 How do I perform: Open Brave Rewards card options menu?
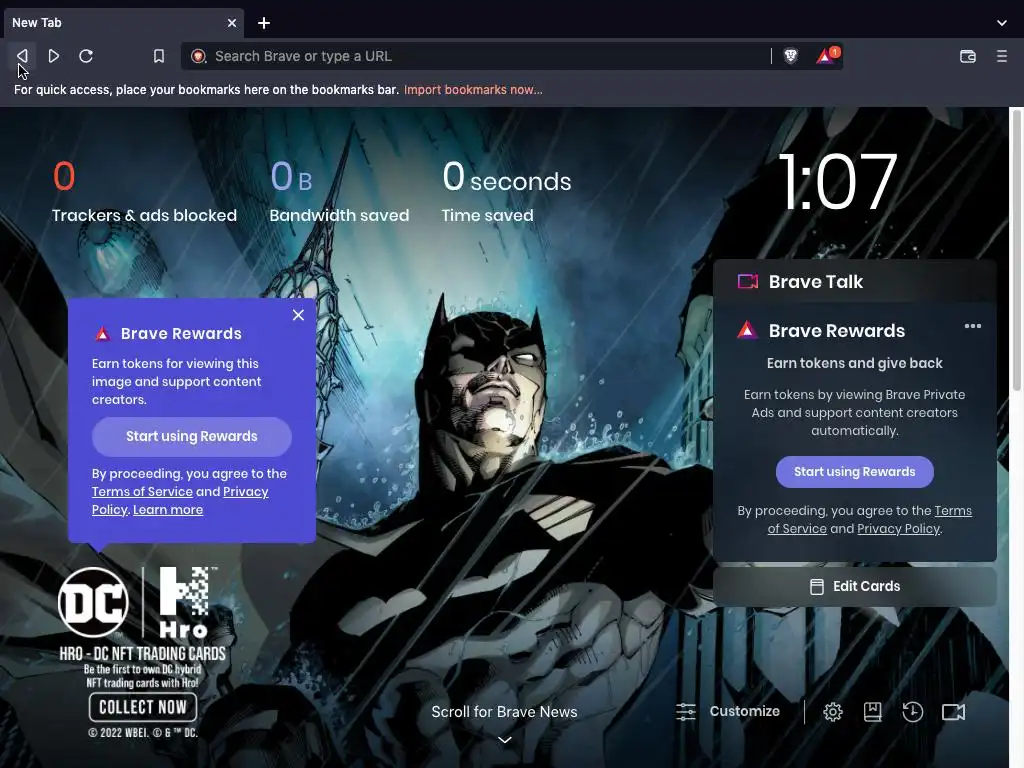pyautogui.click(x=972, y=326)
